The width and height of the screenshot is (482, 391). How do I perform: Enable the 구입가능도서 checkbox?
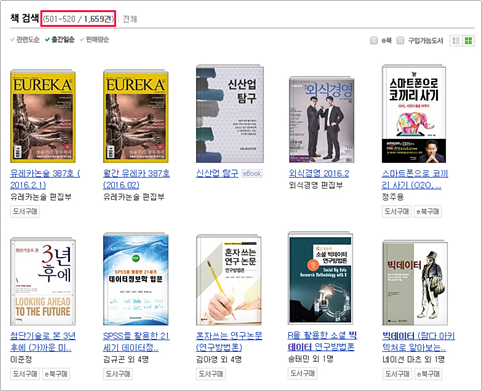coord(401,41)
